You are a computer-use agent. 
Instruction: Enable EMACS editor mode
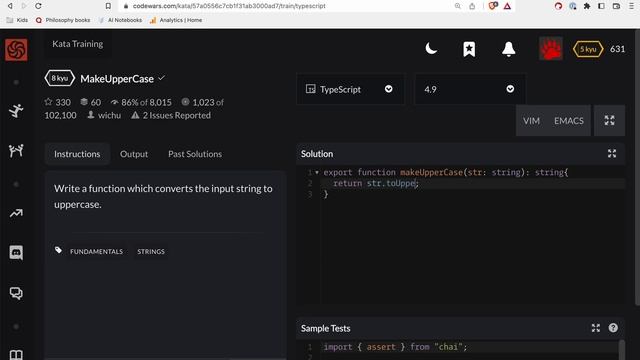(569, 121)
